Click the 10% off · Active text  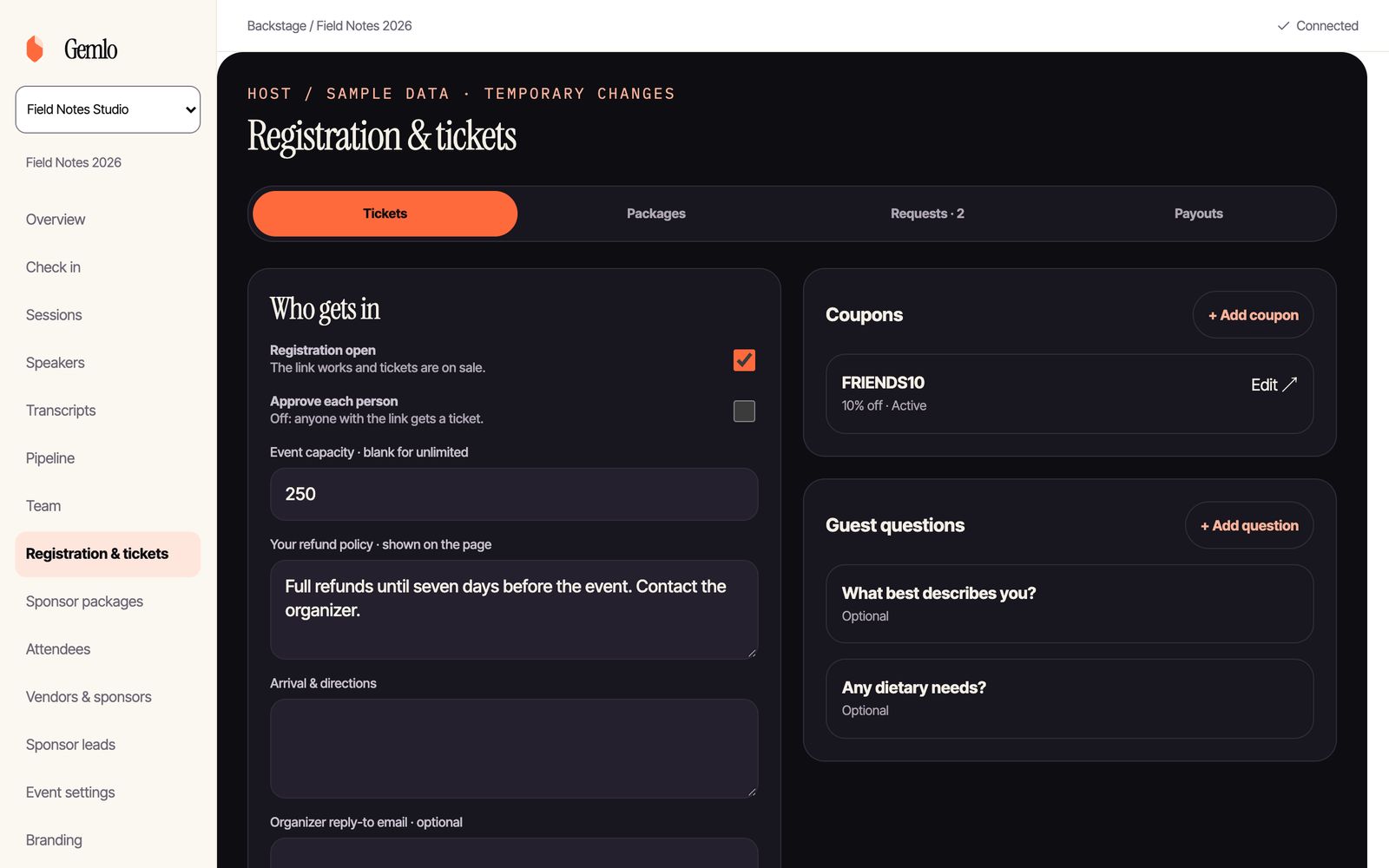tap(884, 405)
